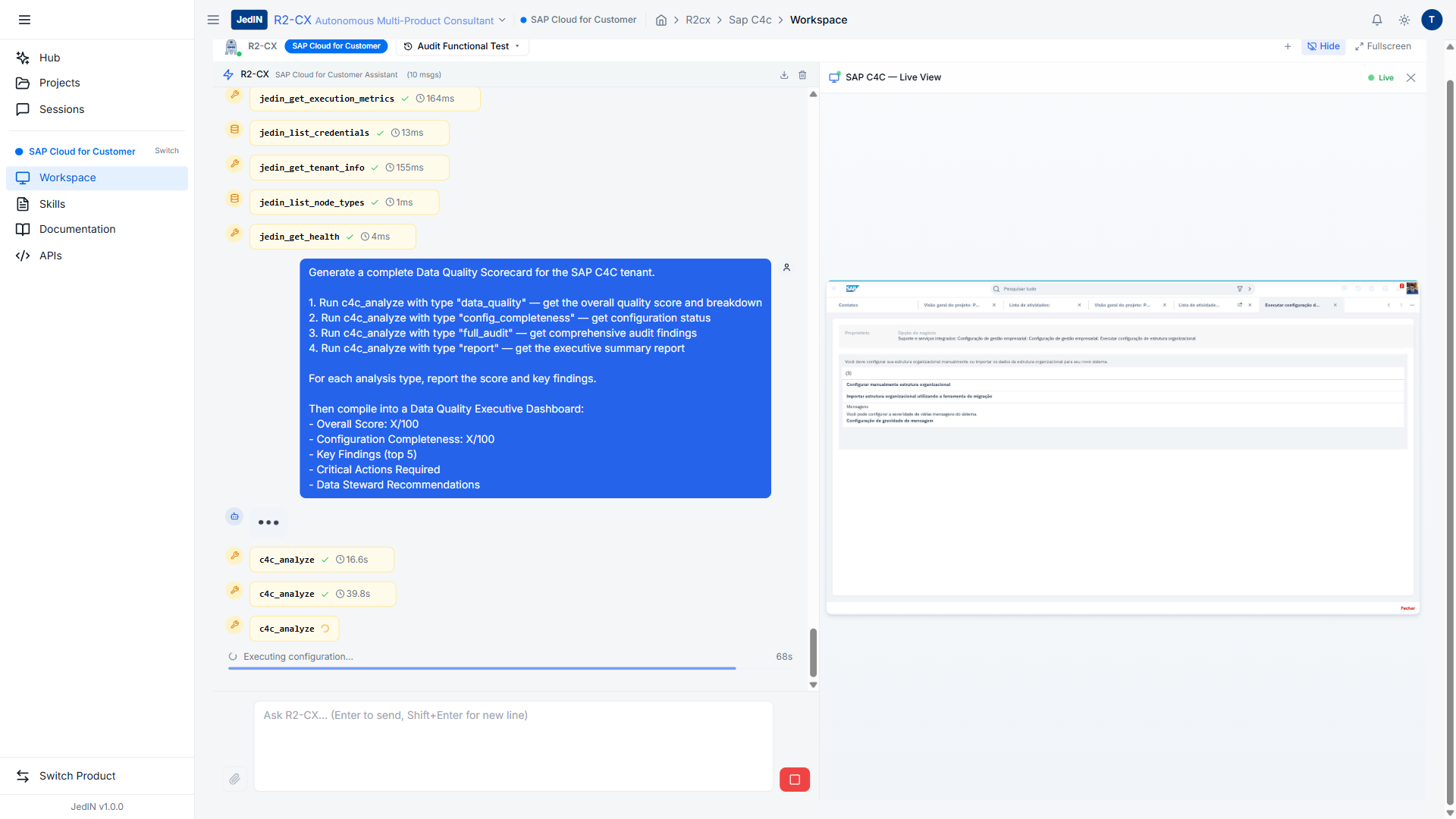Click the chat scrollbar thumb

click(x=813, y=652)
